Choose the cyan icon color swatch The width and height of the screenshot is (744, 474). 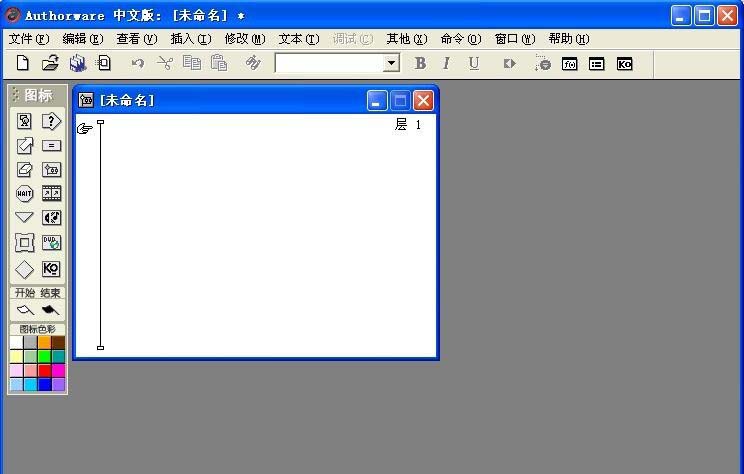tap(30, 384)
